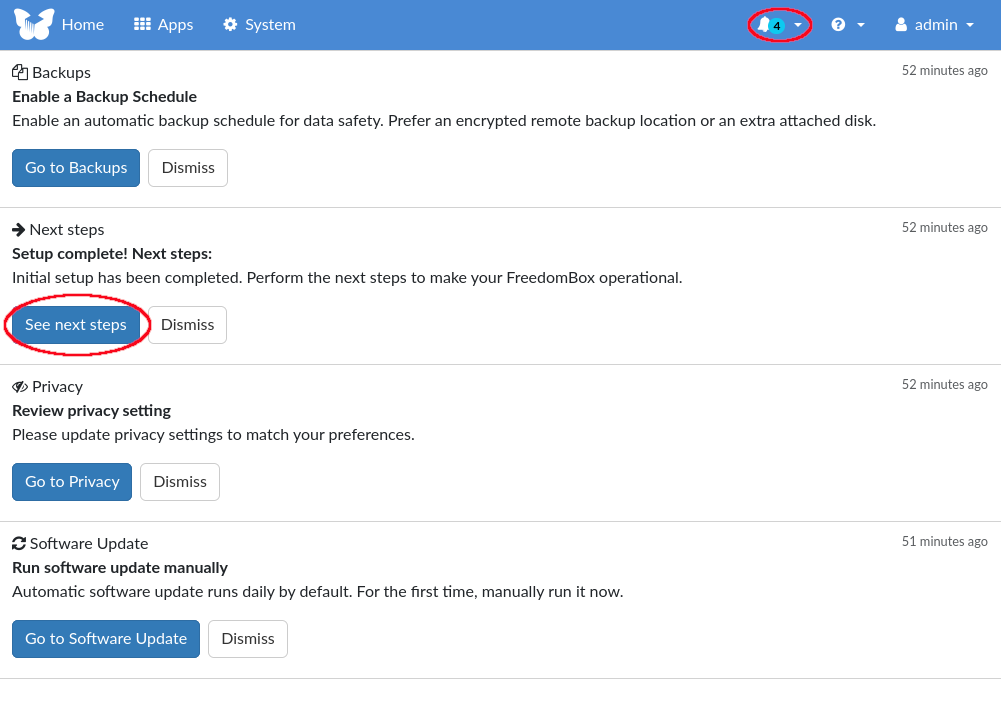
Task: Click the Apps grid icon
Action: click(x=143, y=24)
